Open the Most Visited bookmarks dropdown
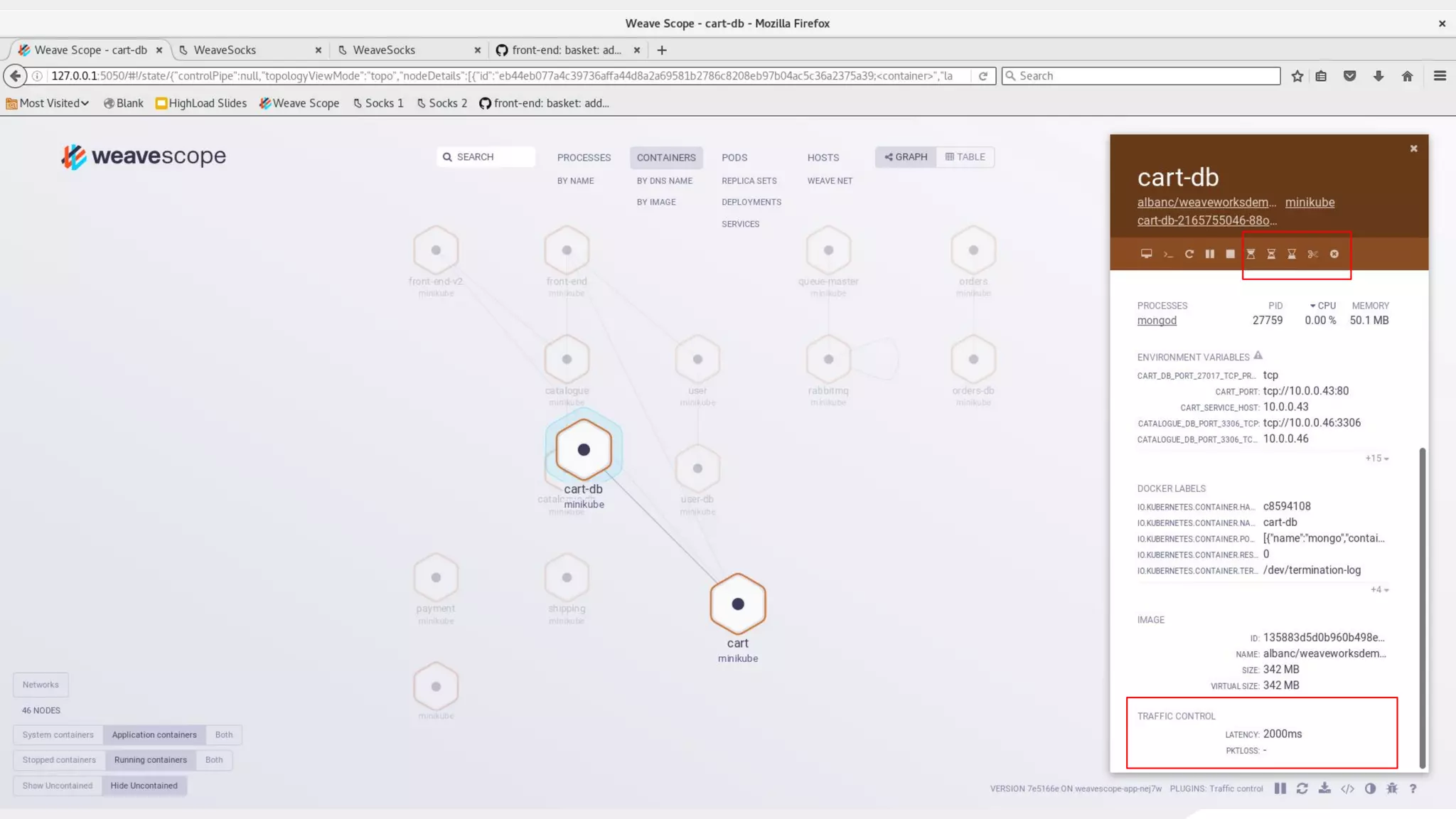1456x819 pixels. 48,103
